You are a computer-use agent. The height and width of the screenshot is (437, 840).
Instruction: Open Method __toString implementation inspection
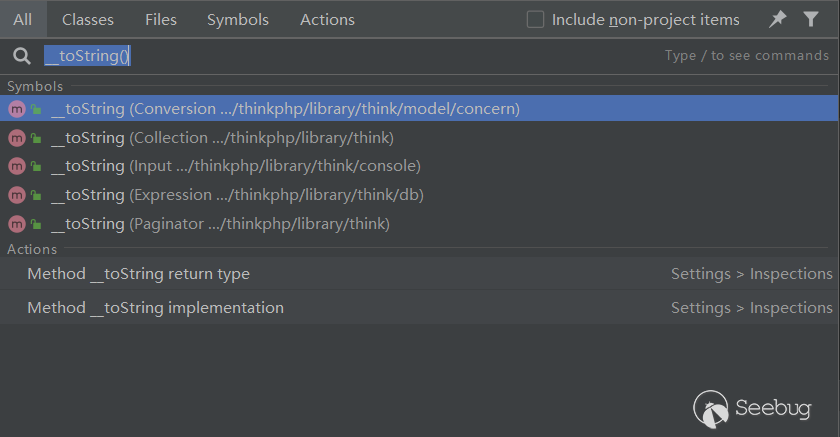tap(156, 308)
